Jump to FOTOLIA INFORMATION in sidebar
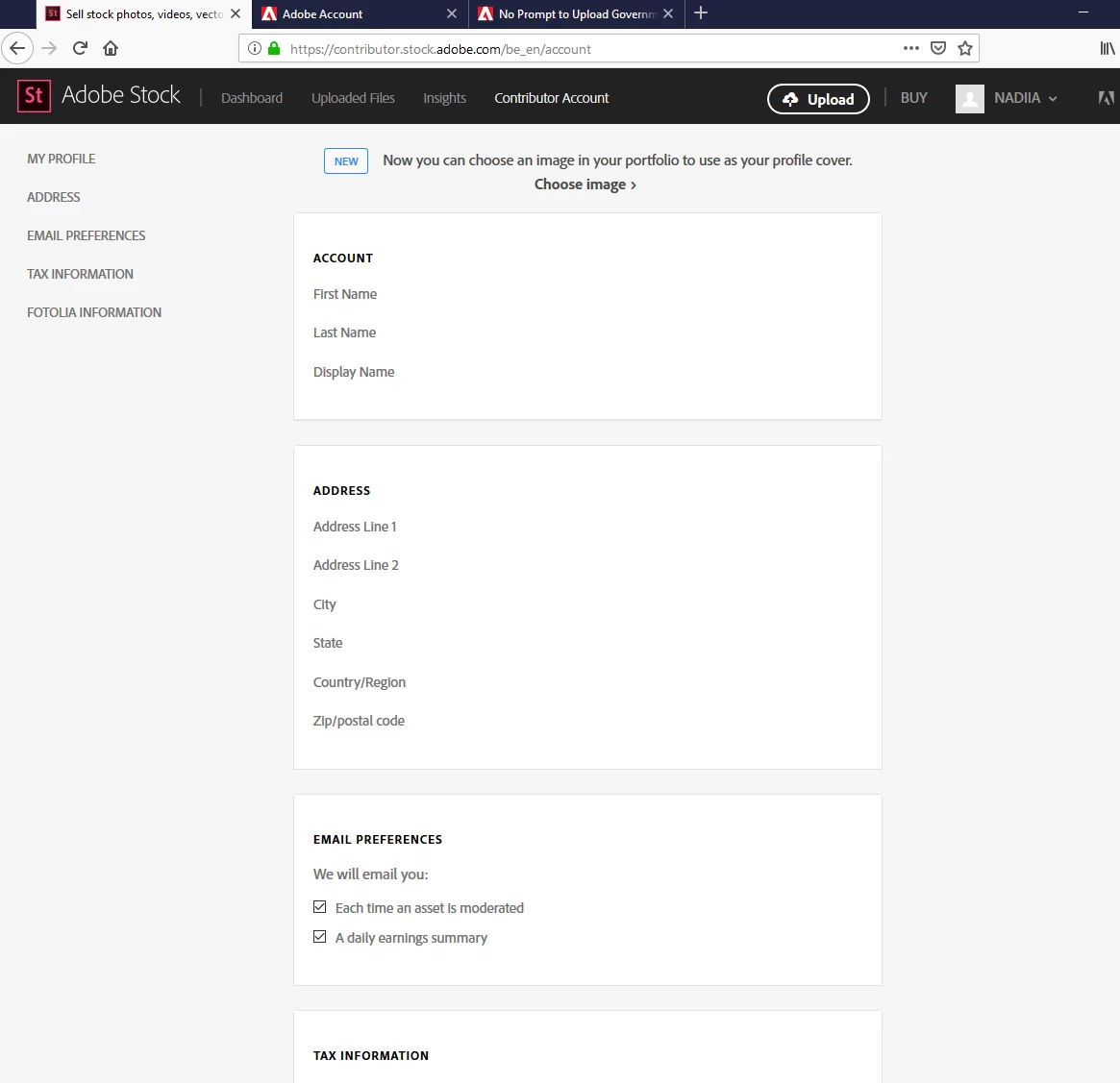The width and height of the screenshot is (1120, 1083). point(94,312)
